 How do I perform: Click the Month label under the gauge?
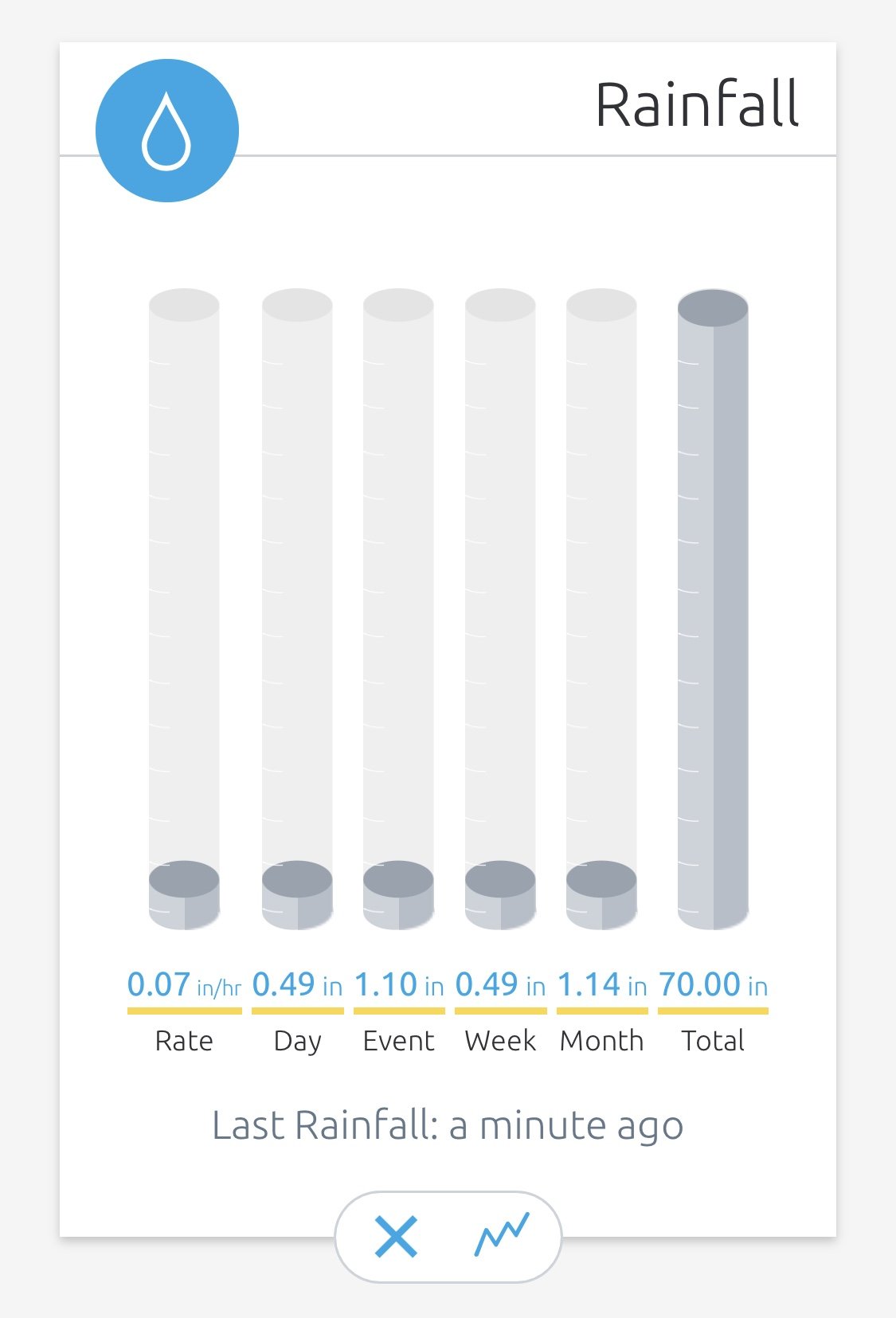click(x=601, y=1041)
